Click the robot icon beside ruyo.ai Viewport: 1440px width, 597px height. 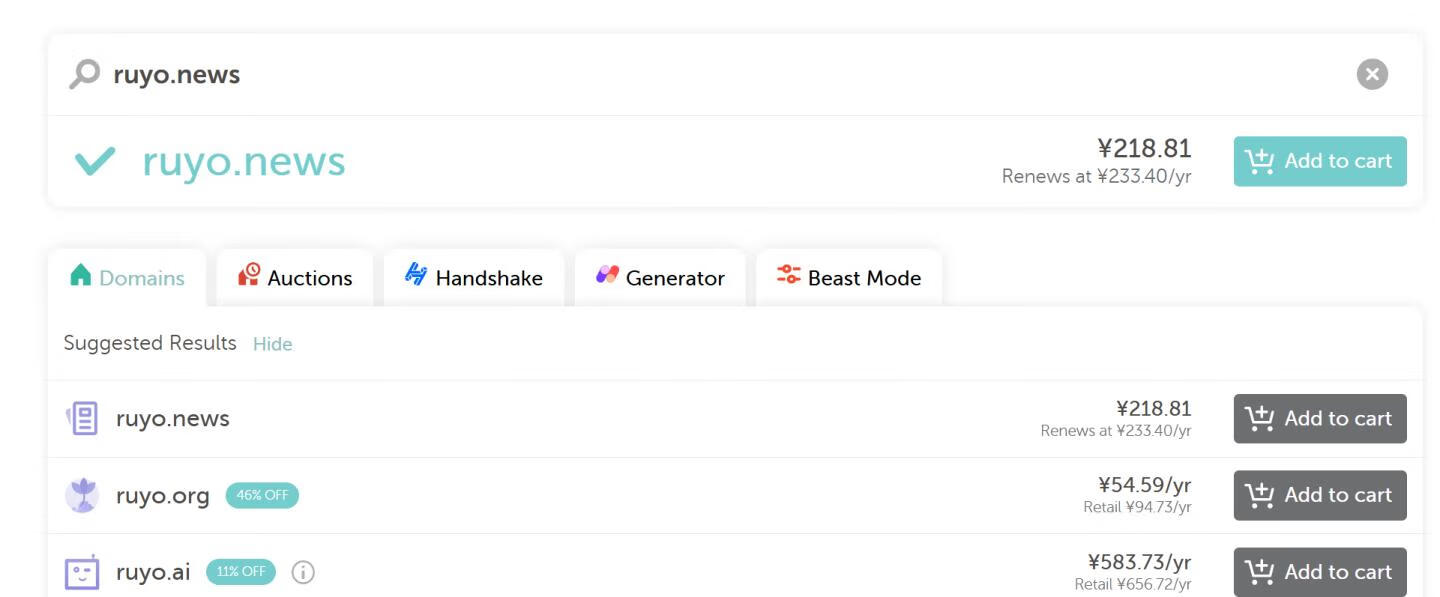tap(82, 572)
